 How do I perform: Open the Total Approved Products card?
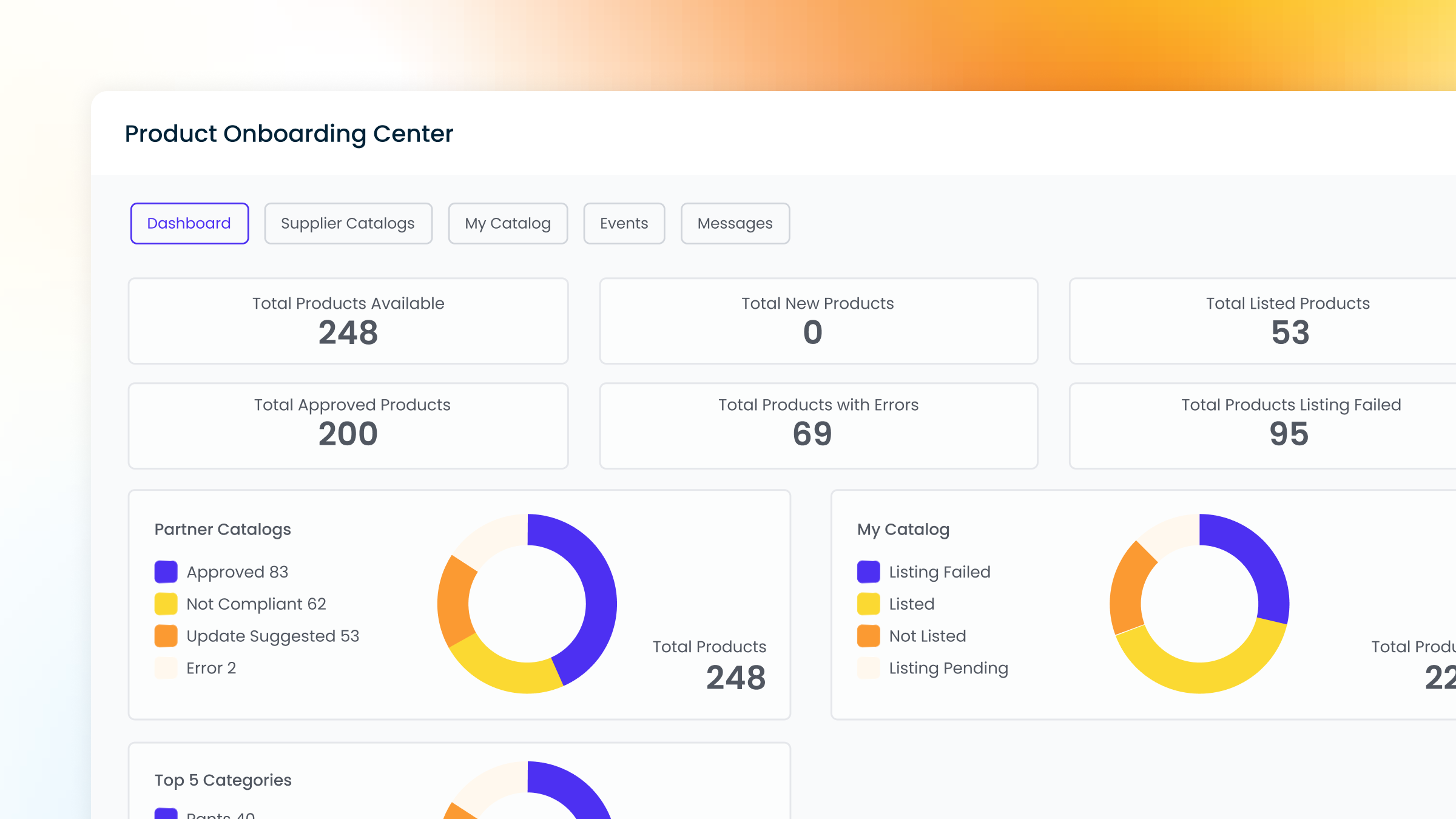click(348, 425)
